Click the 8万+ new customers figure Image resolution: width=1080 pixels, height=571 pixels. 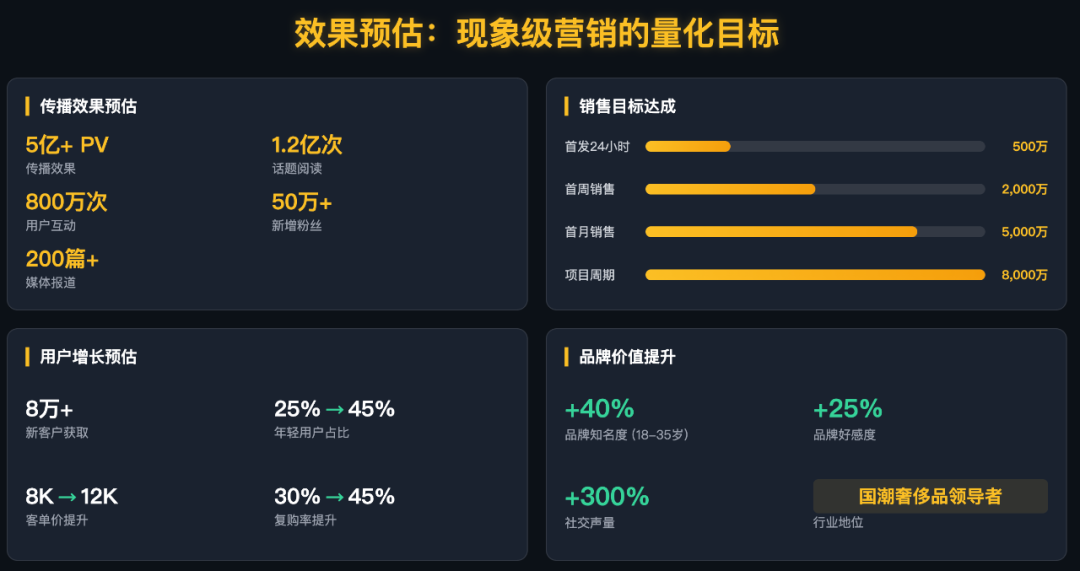tap(49, 409)
